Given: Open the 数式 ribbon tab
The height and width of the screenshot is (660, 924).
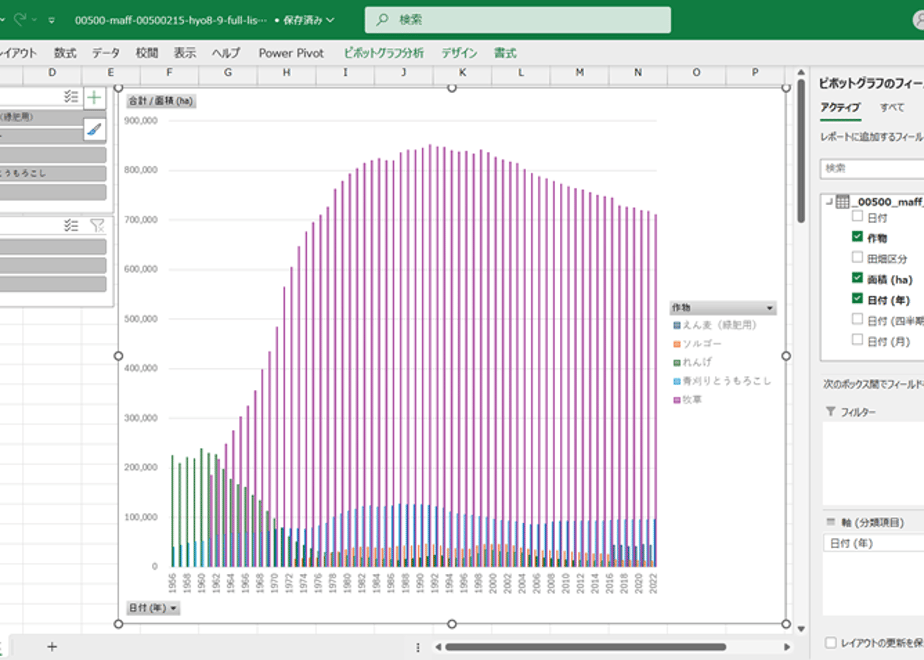Looking at the screenshot, I should (65, 53).
